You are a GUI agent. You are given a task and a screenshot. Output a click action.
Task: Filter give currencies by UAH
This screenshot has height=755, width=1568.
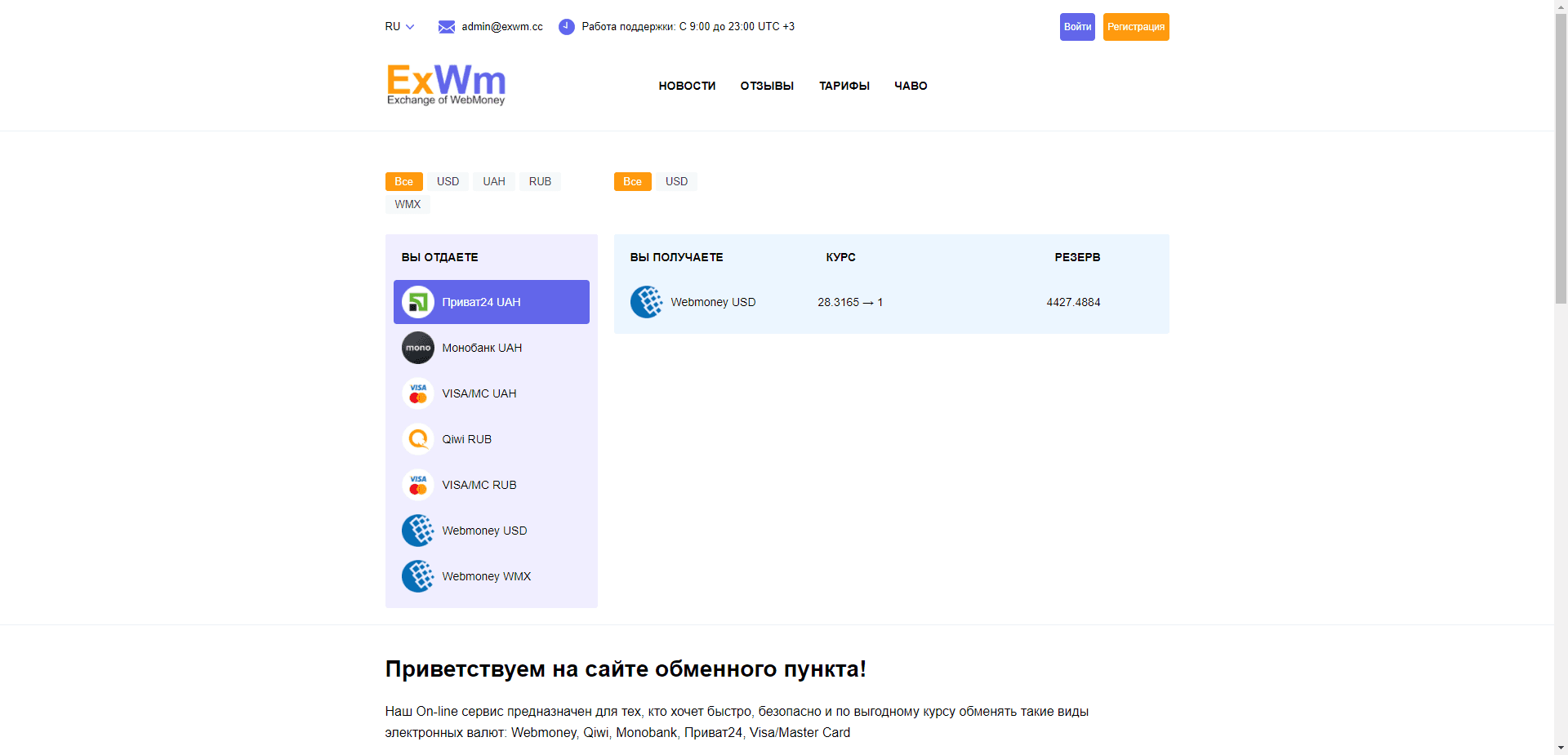tap(493, 181)
